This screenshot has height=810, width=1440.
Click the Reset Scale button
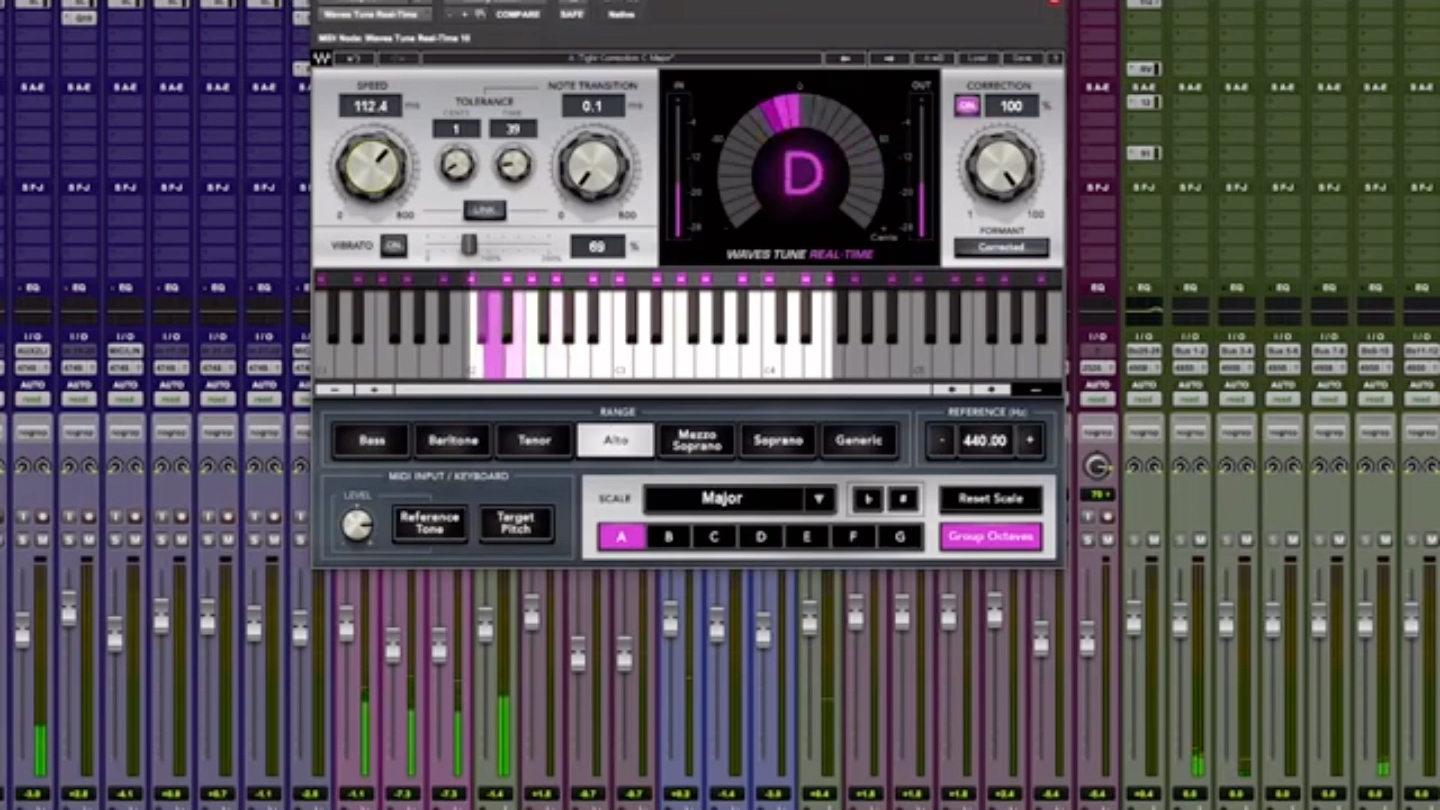(x=991, y=499)
